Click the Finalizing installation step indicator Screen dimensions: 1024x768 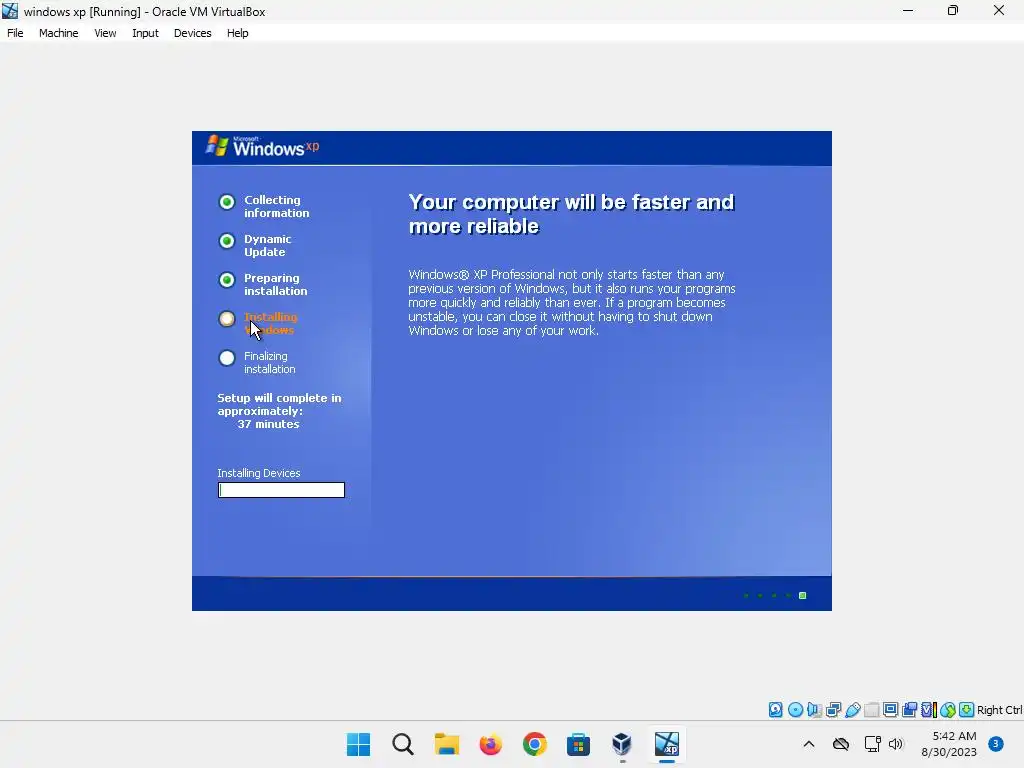[x=227, y=358]
